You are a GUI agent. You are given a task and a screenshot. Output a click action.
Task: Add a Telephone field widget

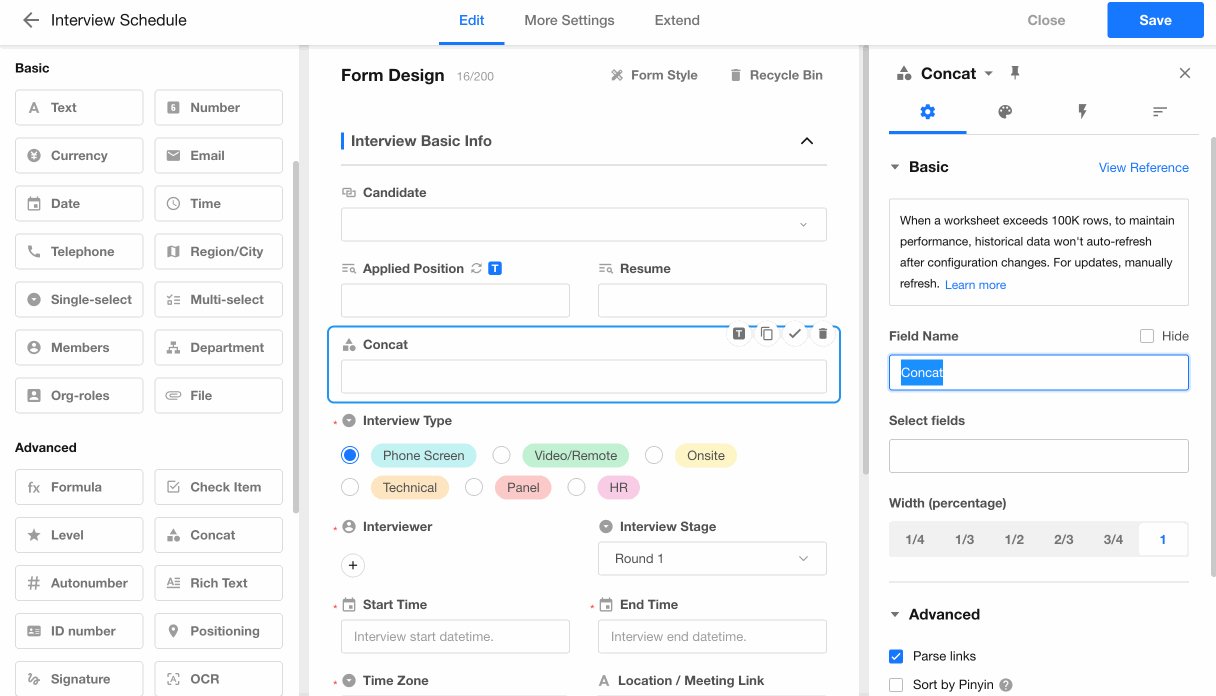tap(79, 251)
